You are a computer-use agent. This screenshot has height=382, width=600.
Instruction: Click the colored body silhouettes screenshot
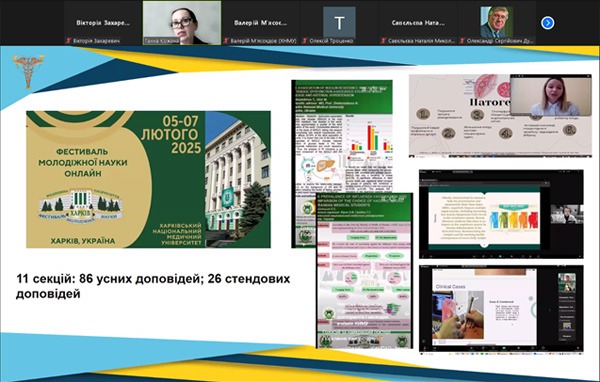[x=501, y=214]
